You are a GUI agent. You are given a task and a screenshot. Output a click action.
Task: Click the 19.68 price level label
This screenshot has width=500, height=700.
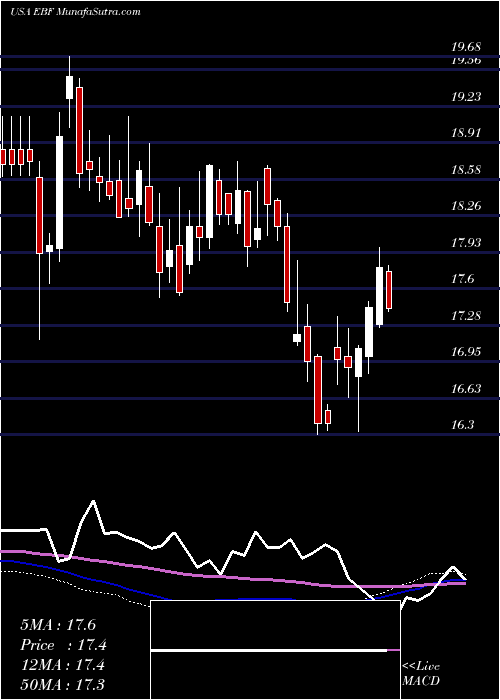point(466,47)
